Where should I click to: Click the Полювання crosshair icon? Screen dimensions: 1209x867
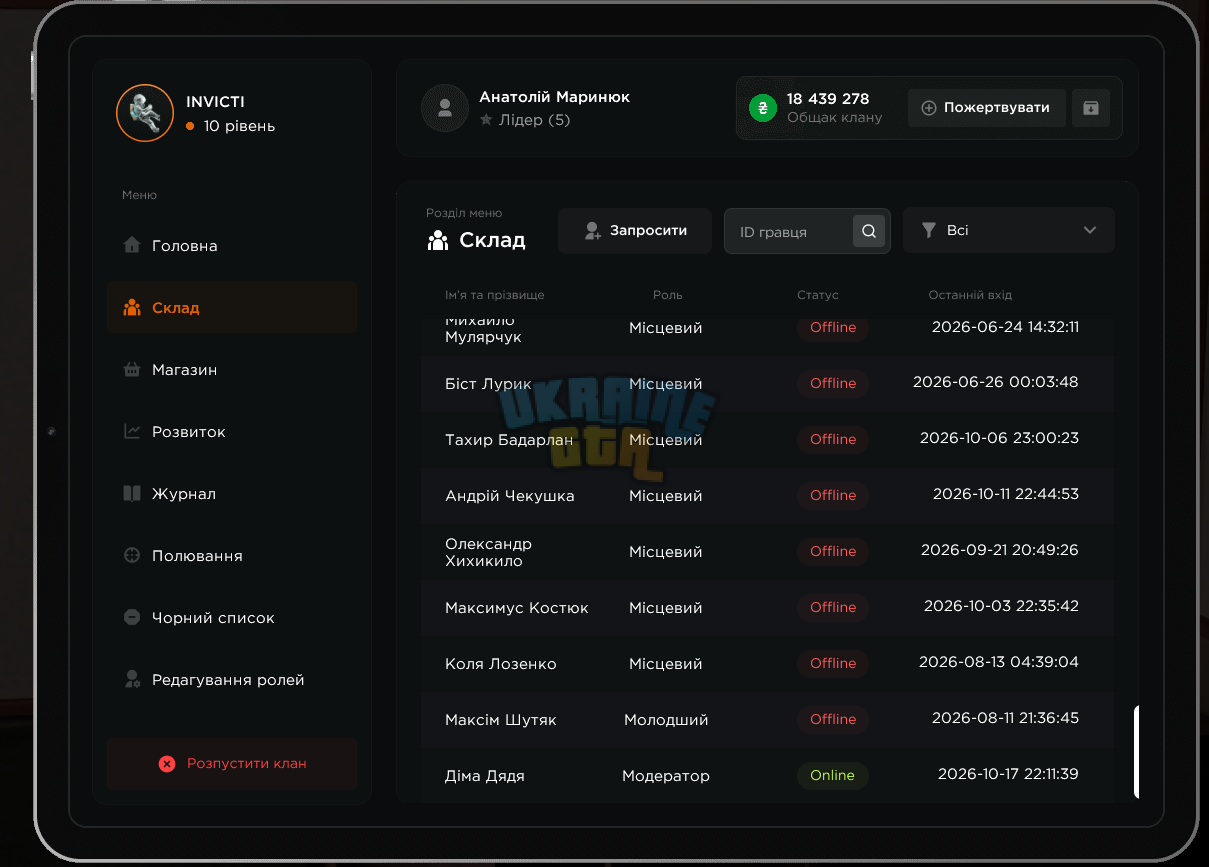[x=131, y=555]
